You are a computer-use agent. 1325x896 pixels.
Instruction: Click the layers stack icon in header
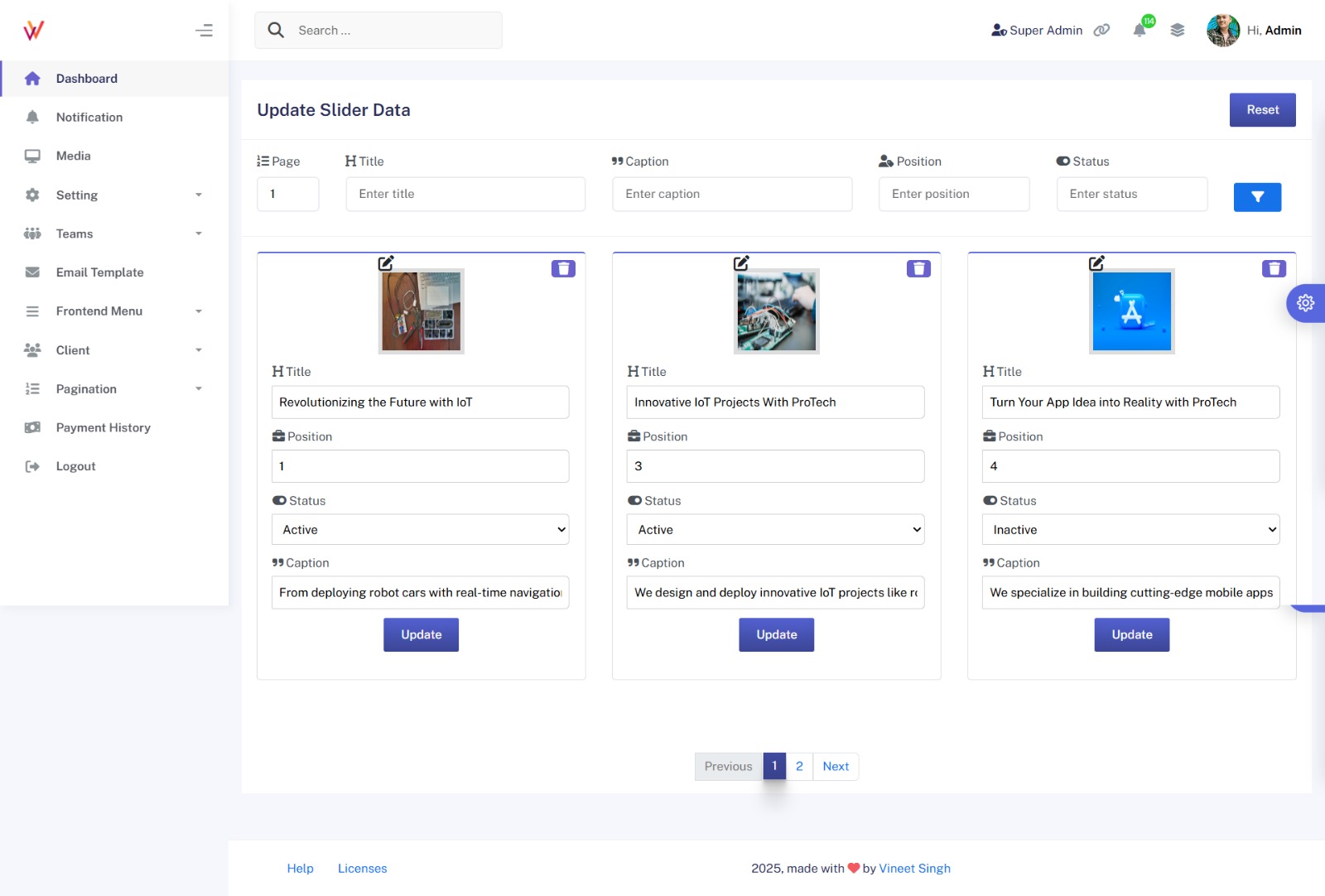coord(1177,31)
